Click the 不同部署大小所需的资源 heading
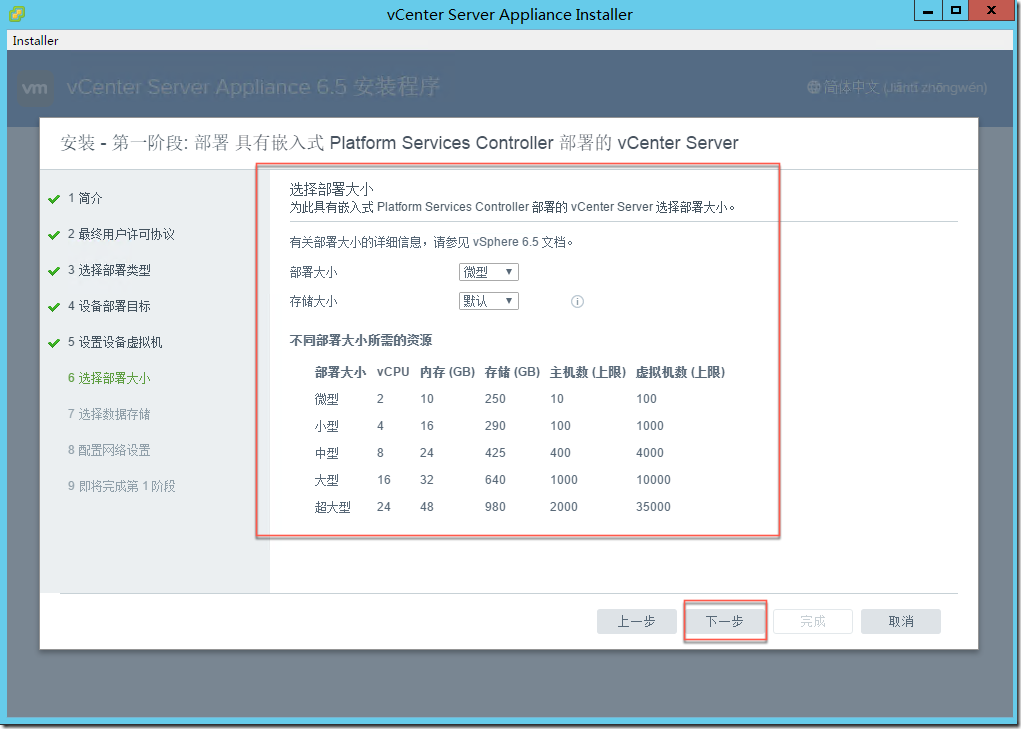1021x729 pixels. point(361,340)
